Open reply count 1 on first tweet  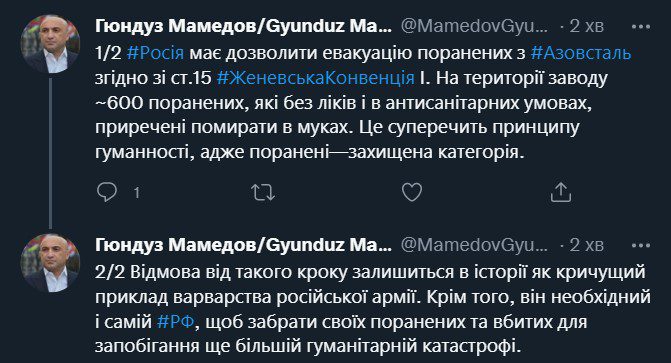pyautogui.click(x=137, y=193)
